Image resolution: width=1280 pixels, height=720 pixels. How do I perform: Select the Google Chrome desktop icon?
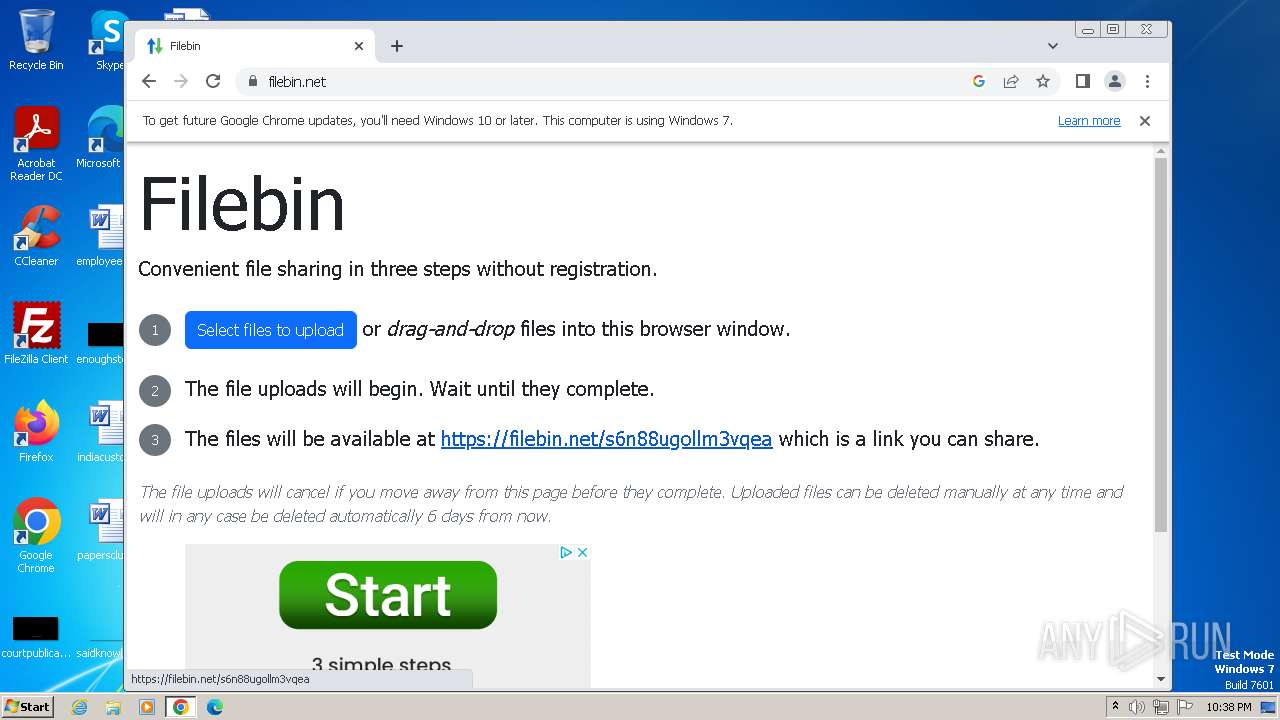pos(36,536)
